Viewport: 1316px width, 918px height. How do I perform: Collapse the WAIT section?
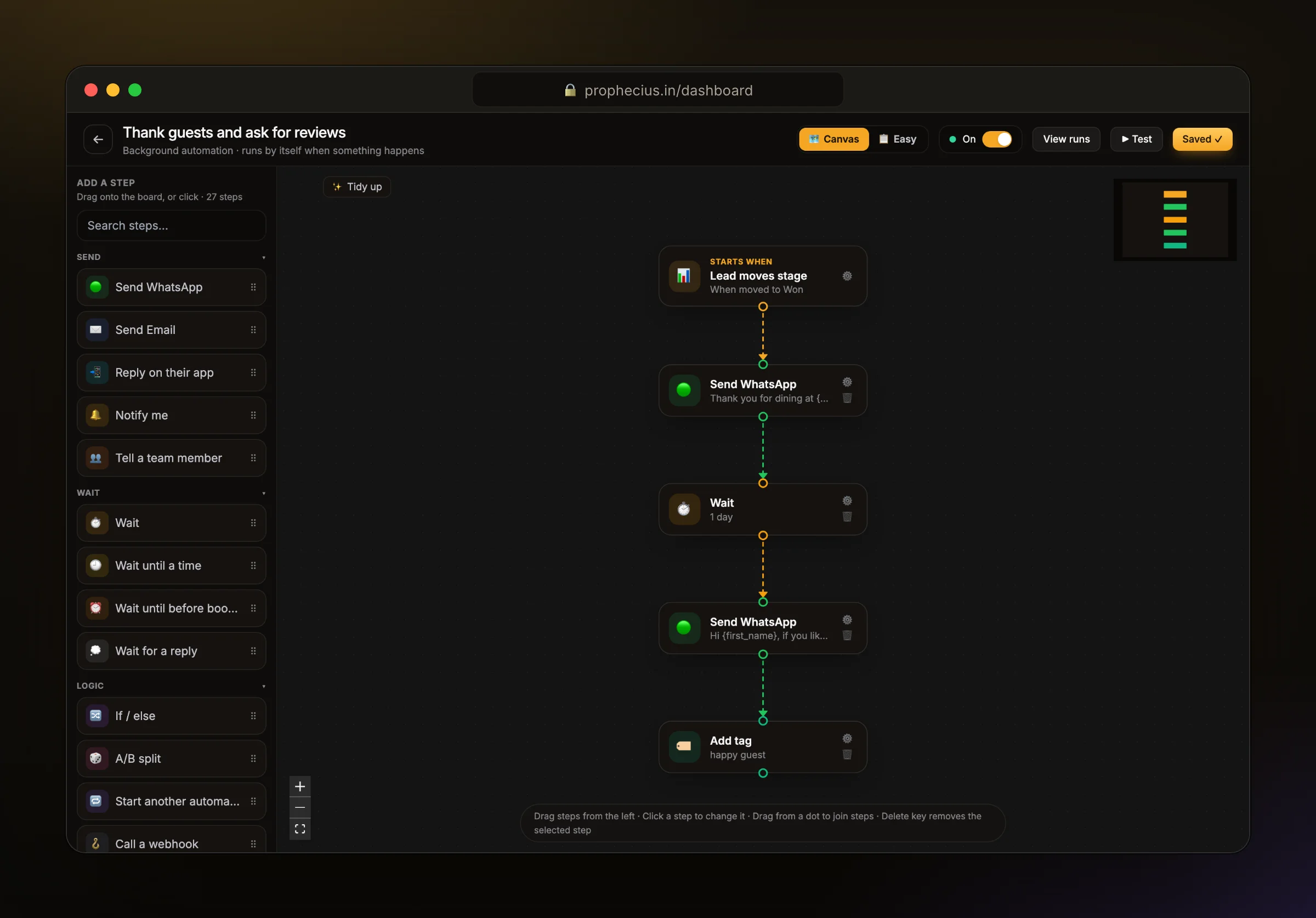pos(264,493)
